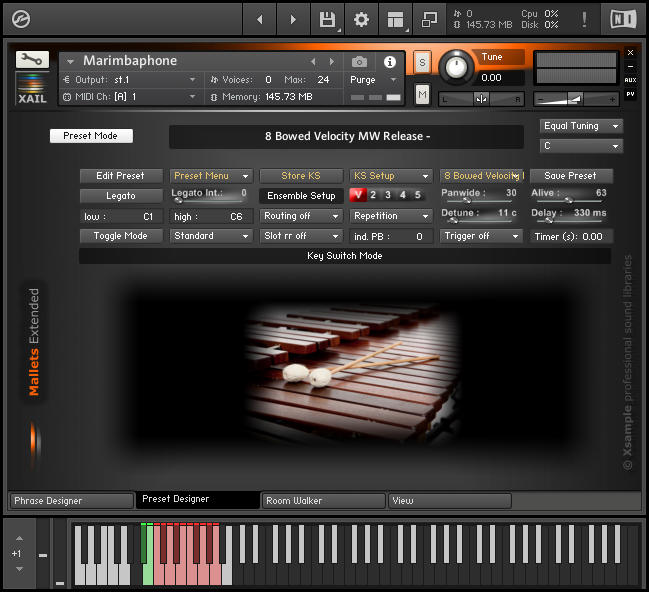Click the workspace layout panel icon
Viewport: 649px width, 592px height.
pos(396,19)
